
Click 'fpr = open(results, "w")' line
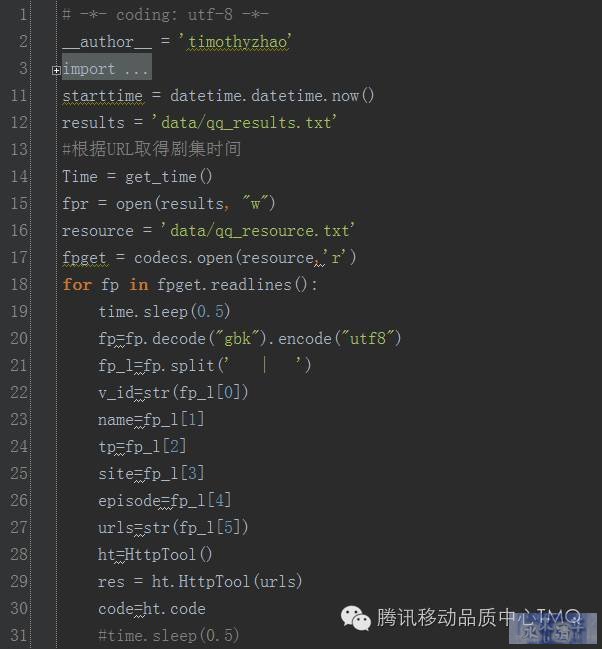pos(169,204)
